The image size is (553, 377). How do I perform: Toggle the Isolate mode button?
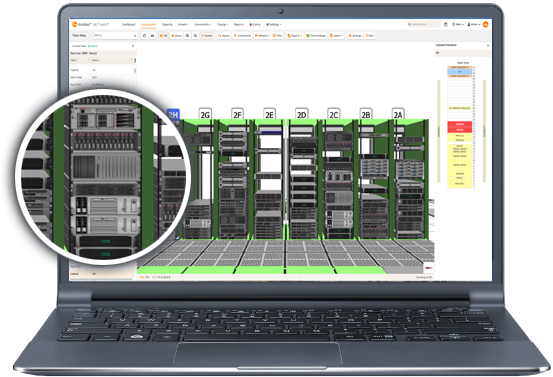click(x=207, y=36)
